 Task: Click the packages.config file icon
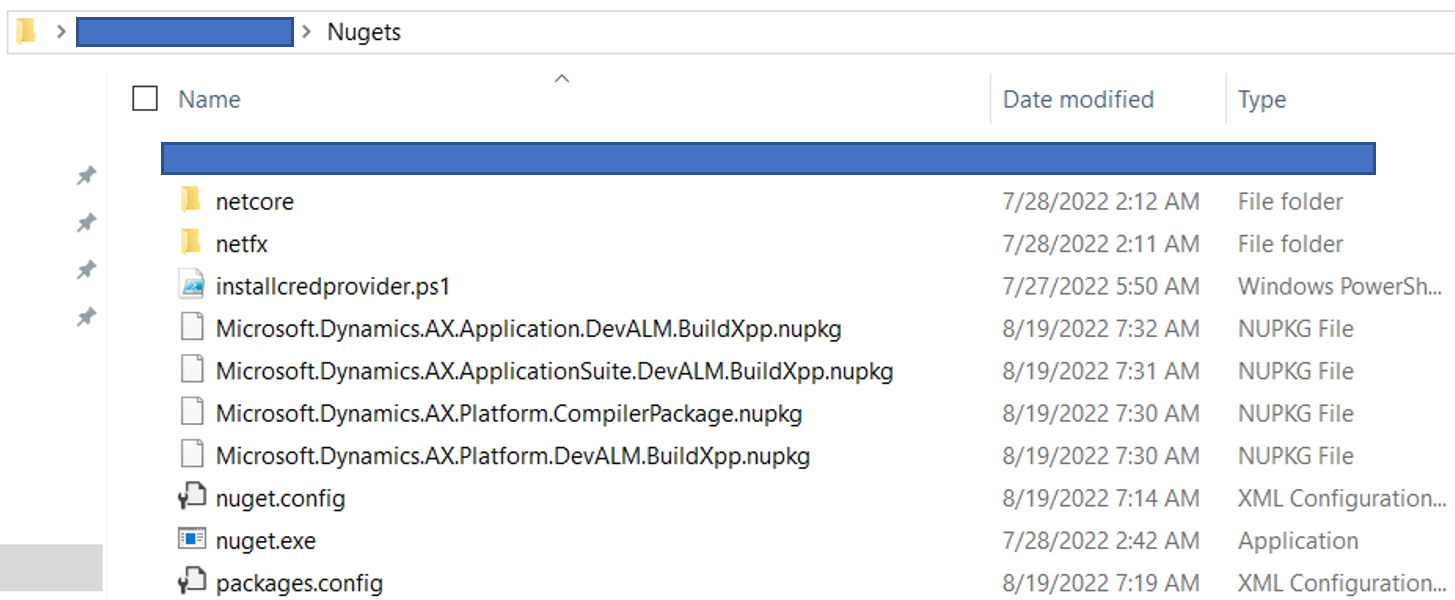(191, 583)
